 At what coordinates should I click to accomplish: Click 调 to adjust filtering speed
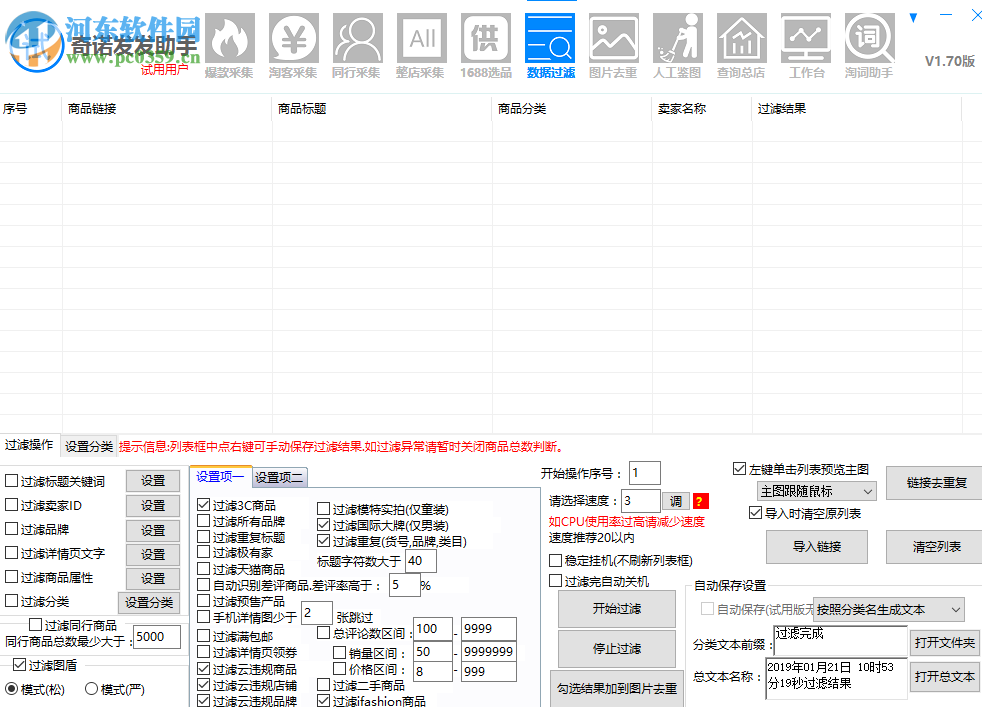tap(676, 501)
